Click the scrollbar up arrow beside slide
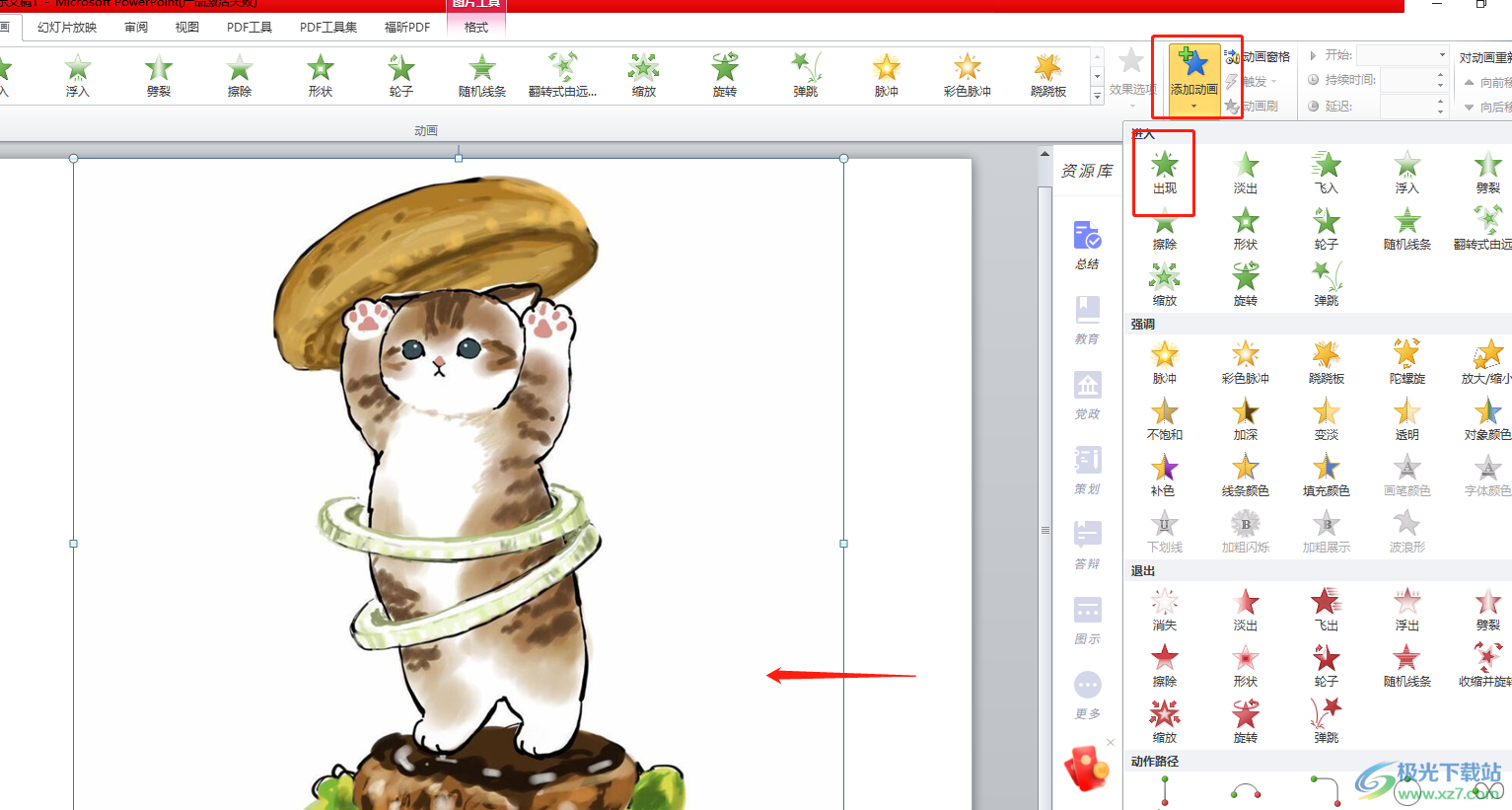 tap(1044, 155)
